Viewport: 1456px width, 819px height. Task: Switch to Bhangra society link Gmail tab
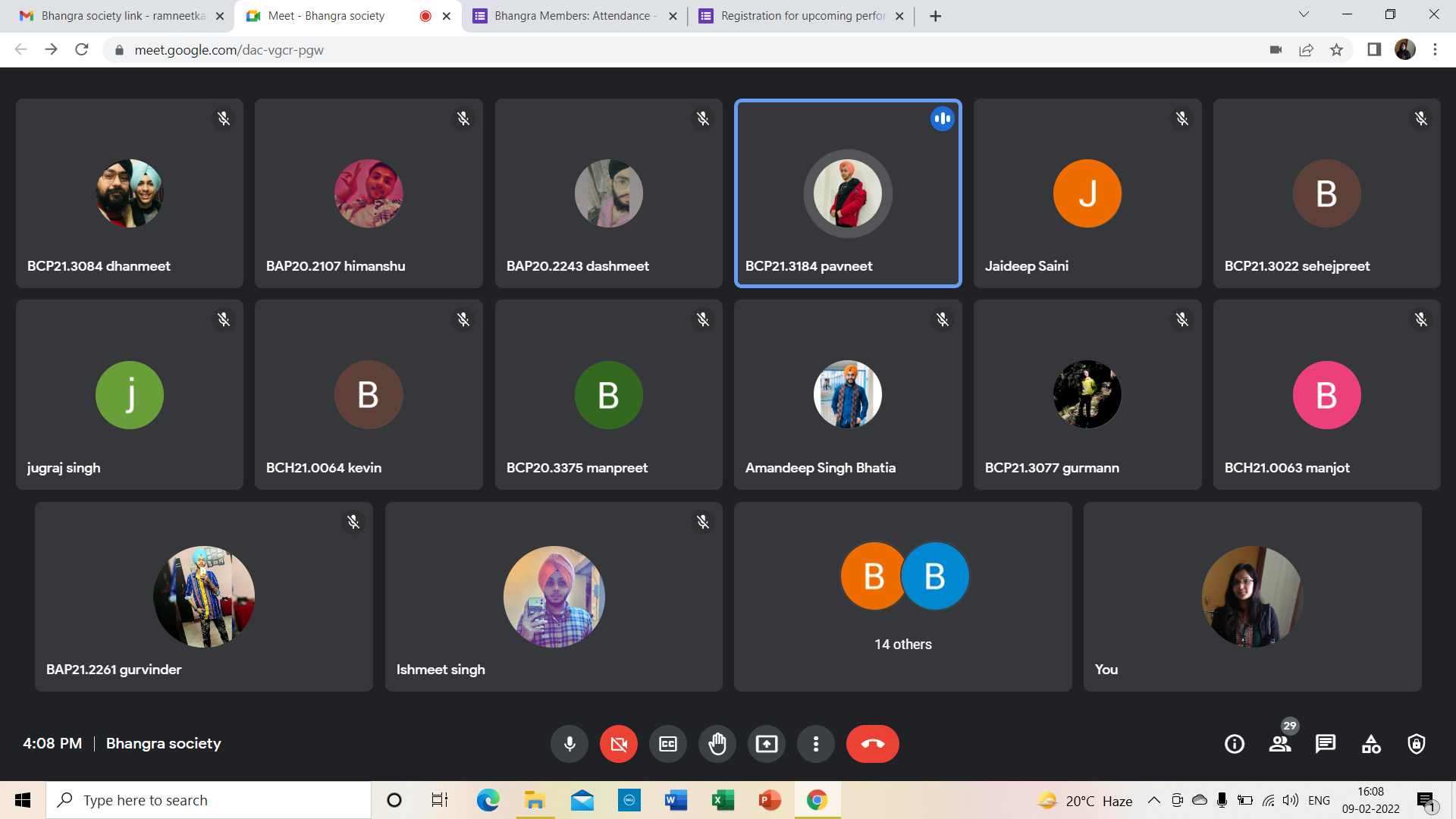121,16
